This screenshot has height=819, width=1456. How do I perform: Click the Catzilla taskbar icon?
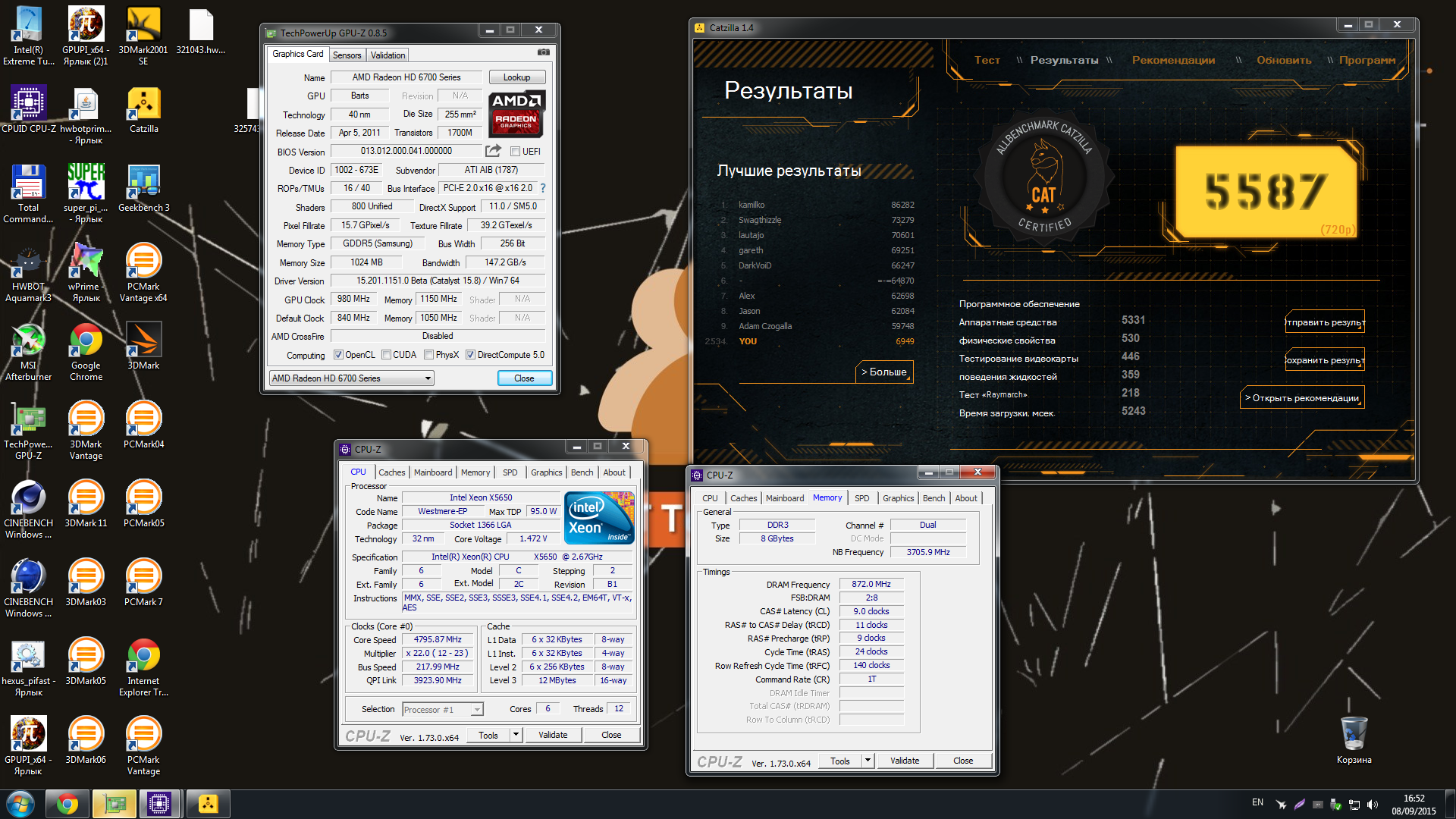(208, 804)
